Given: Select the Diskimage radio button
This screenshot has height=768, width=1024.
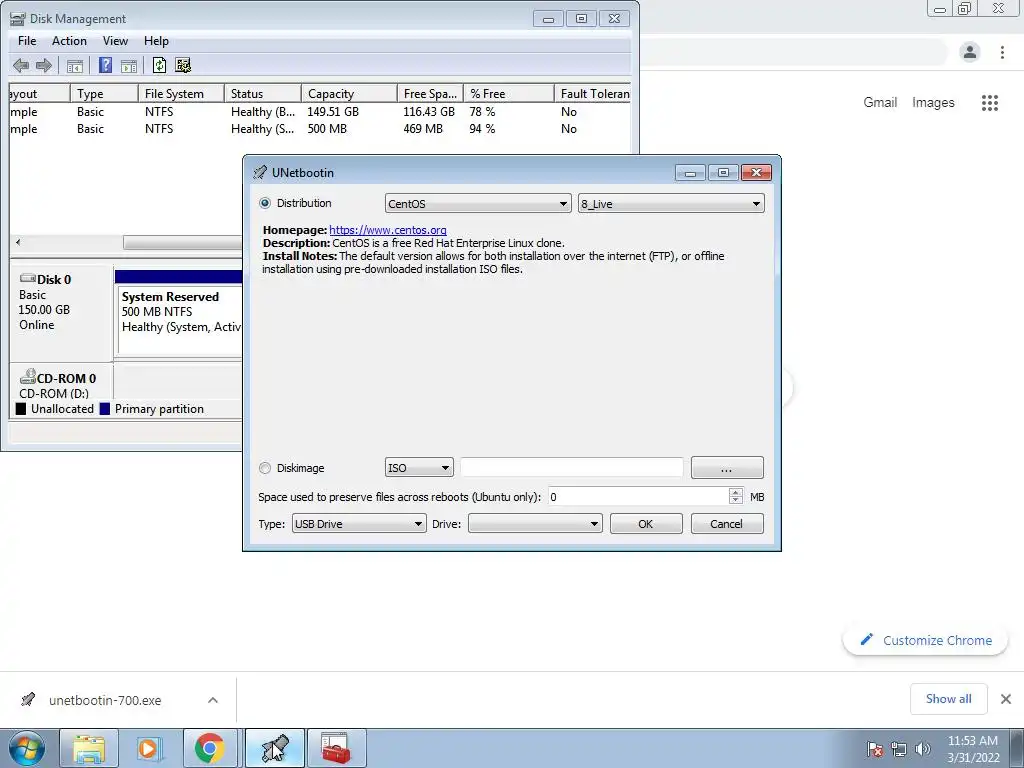Looking at the screenshot, I should pos(264,468).
